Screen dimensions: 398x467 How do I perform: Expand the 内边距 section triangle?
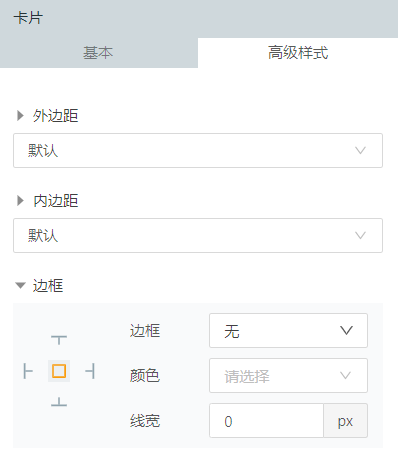pyautogui.click(x=20, y=201)
